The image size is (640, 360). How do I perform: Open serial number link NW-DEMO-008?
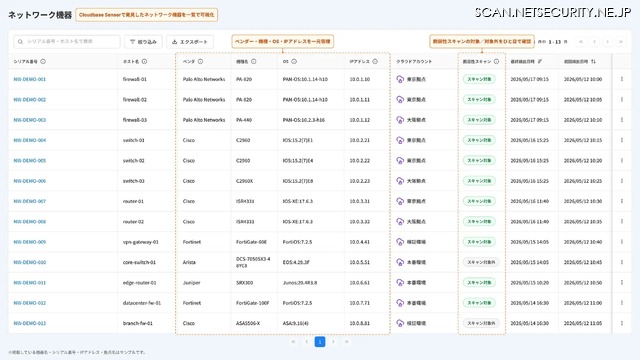(30, 222)
